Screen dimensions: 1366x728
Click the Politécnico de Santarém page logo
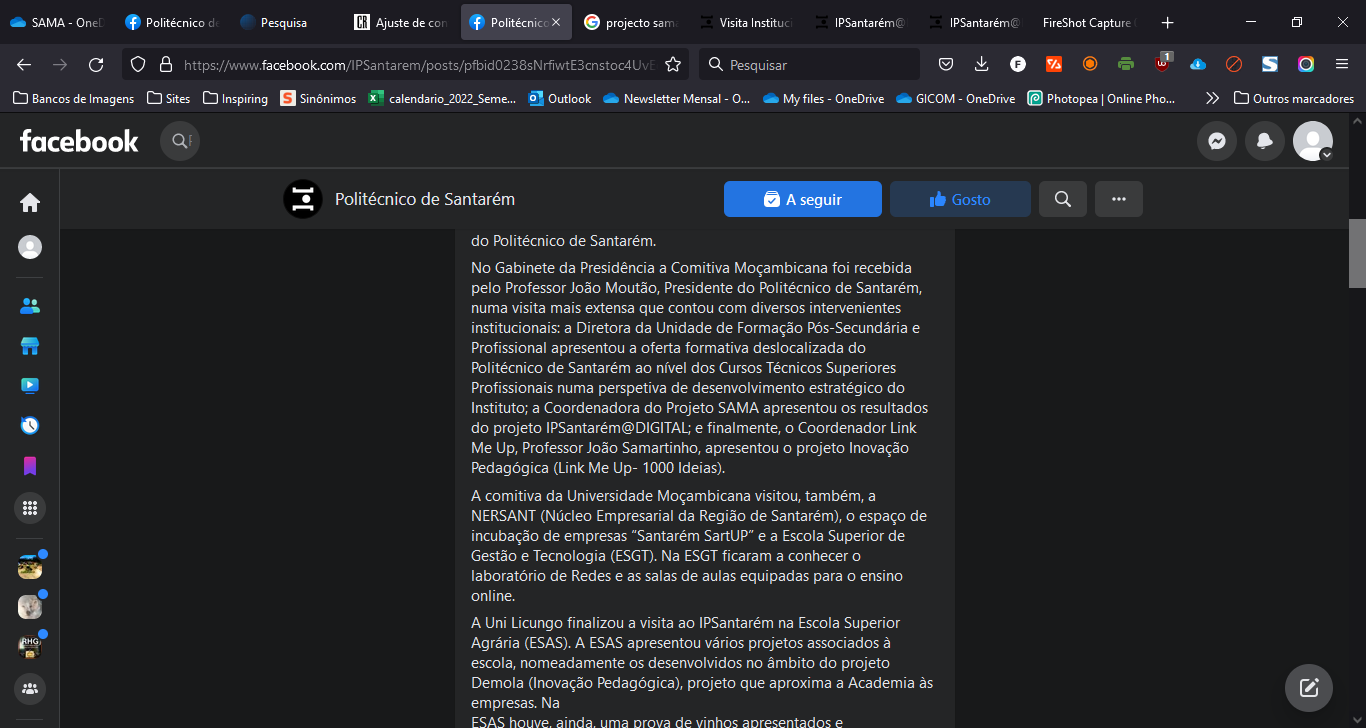[302, 199]
